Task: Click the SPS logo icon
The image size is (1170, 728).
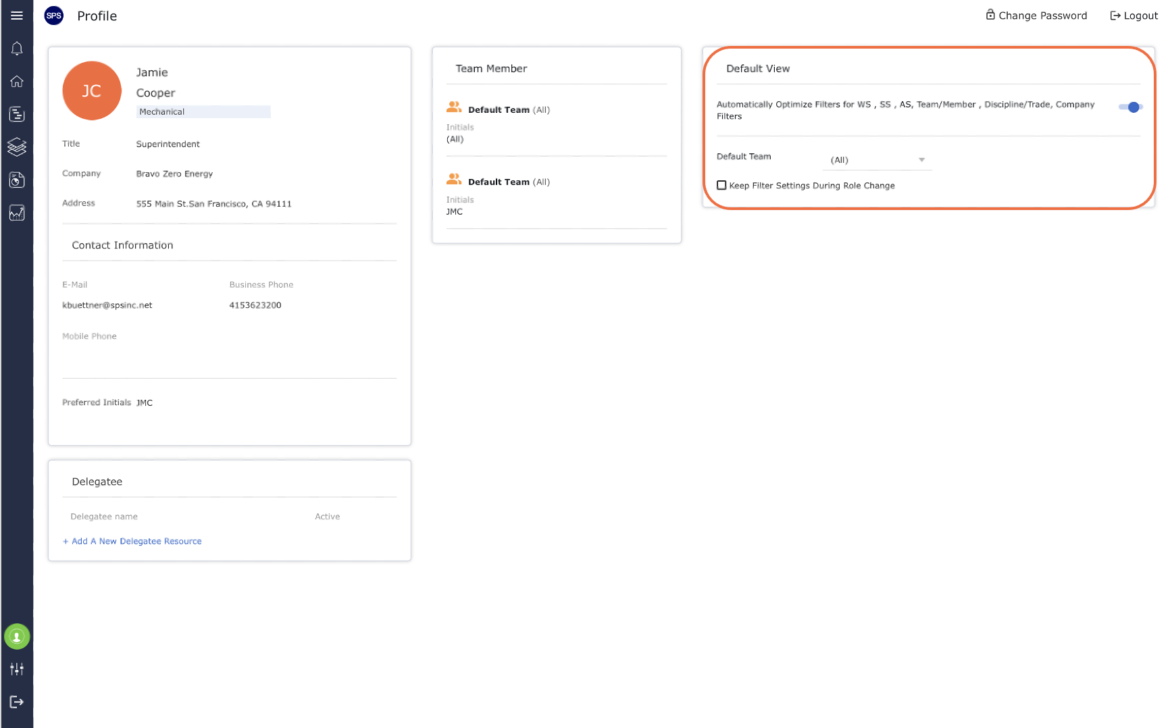Action: tap(54, 16)
